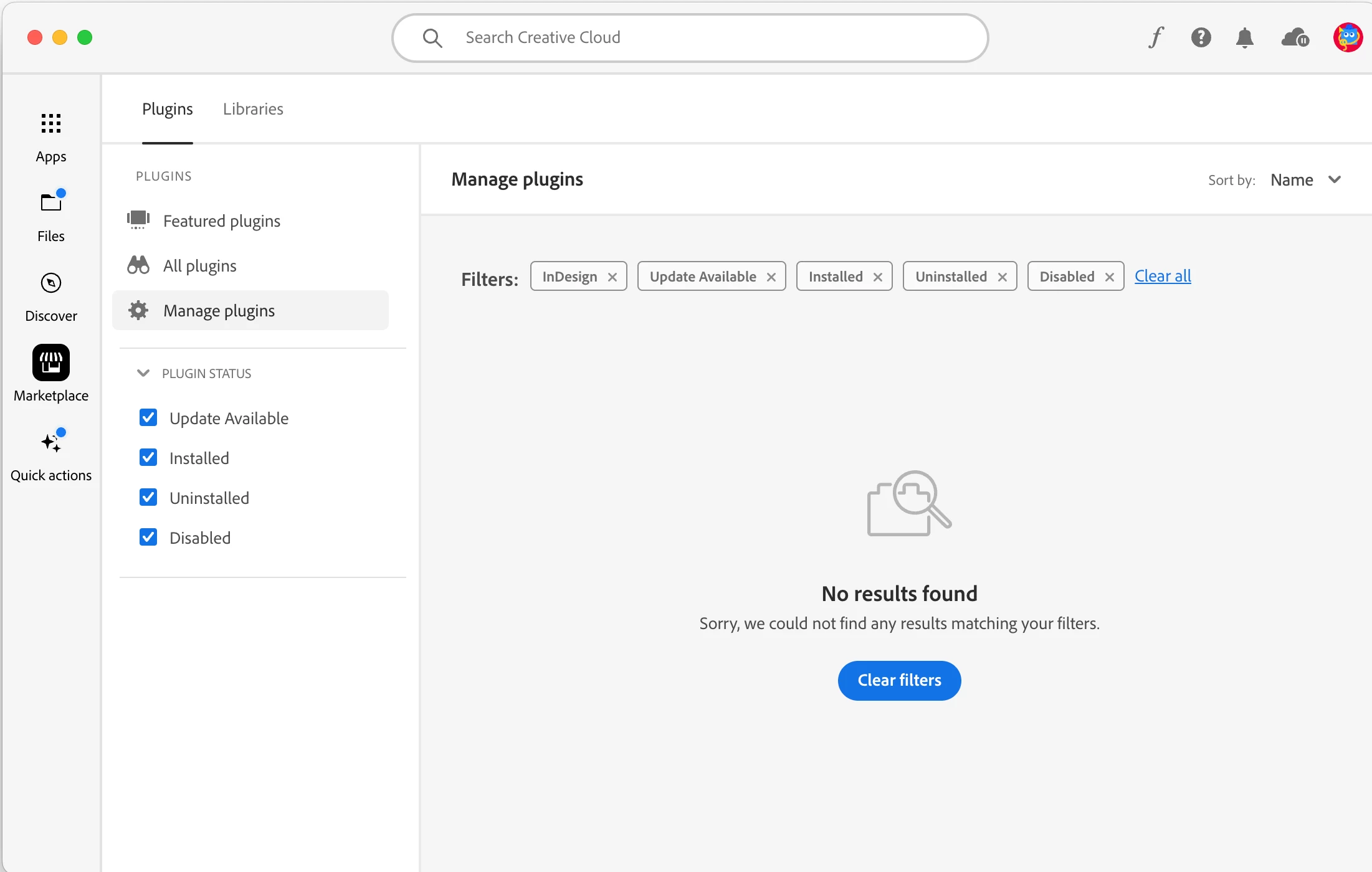Click the Search Creative Cloud field
Viewport: 1372px width, 872px height.
point(690,37)
